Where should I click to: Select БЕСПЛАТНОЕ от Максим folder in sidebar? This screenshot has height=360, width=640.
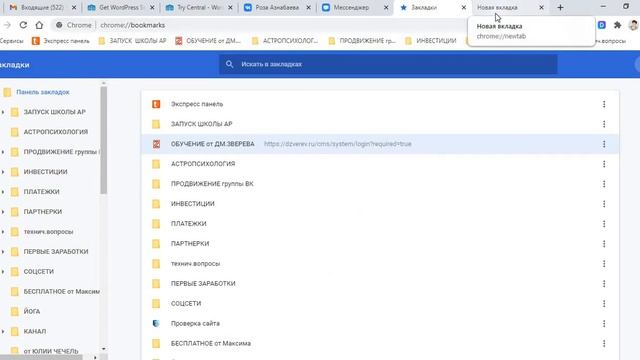pos(62,291)
